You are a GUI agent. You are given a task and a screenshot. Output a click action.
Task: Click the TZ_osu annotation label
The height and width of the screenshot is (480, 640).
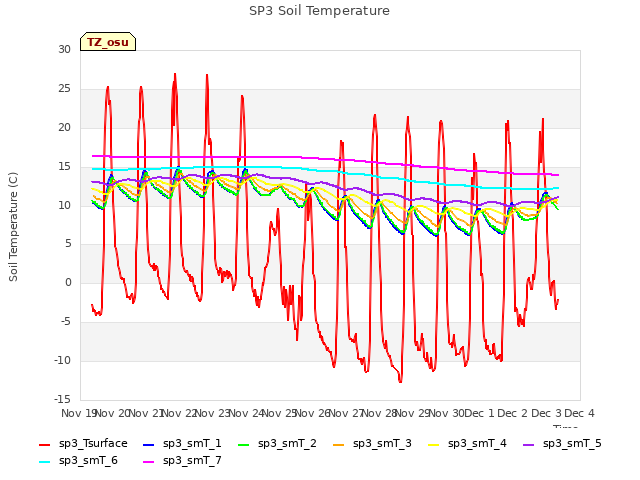click(108, 42)
